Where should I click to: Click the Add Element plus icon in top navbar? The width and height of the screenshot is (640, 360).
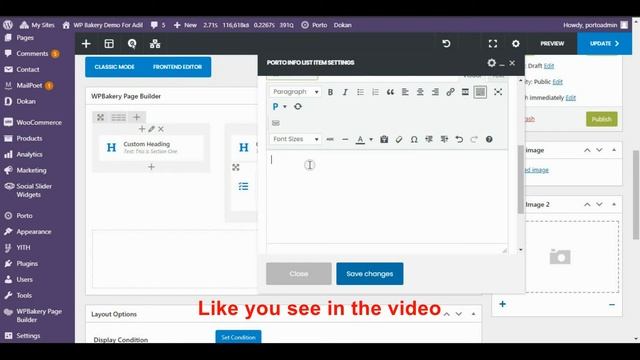(x=86, y=44)
